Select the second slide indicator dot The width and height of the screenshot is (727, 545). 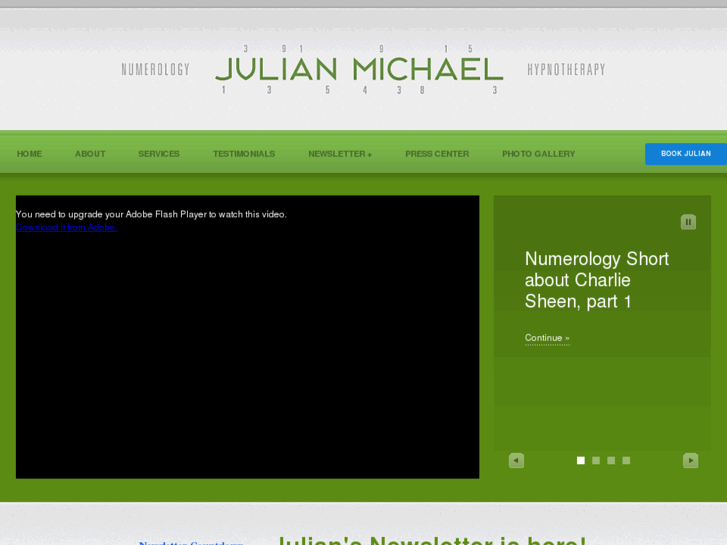pos(596,460)
